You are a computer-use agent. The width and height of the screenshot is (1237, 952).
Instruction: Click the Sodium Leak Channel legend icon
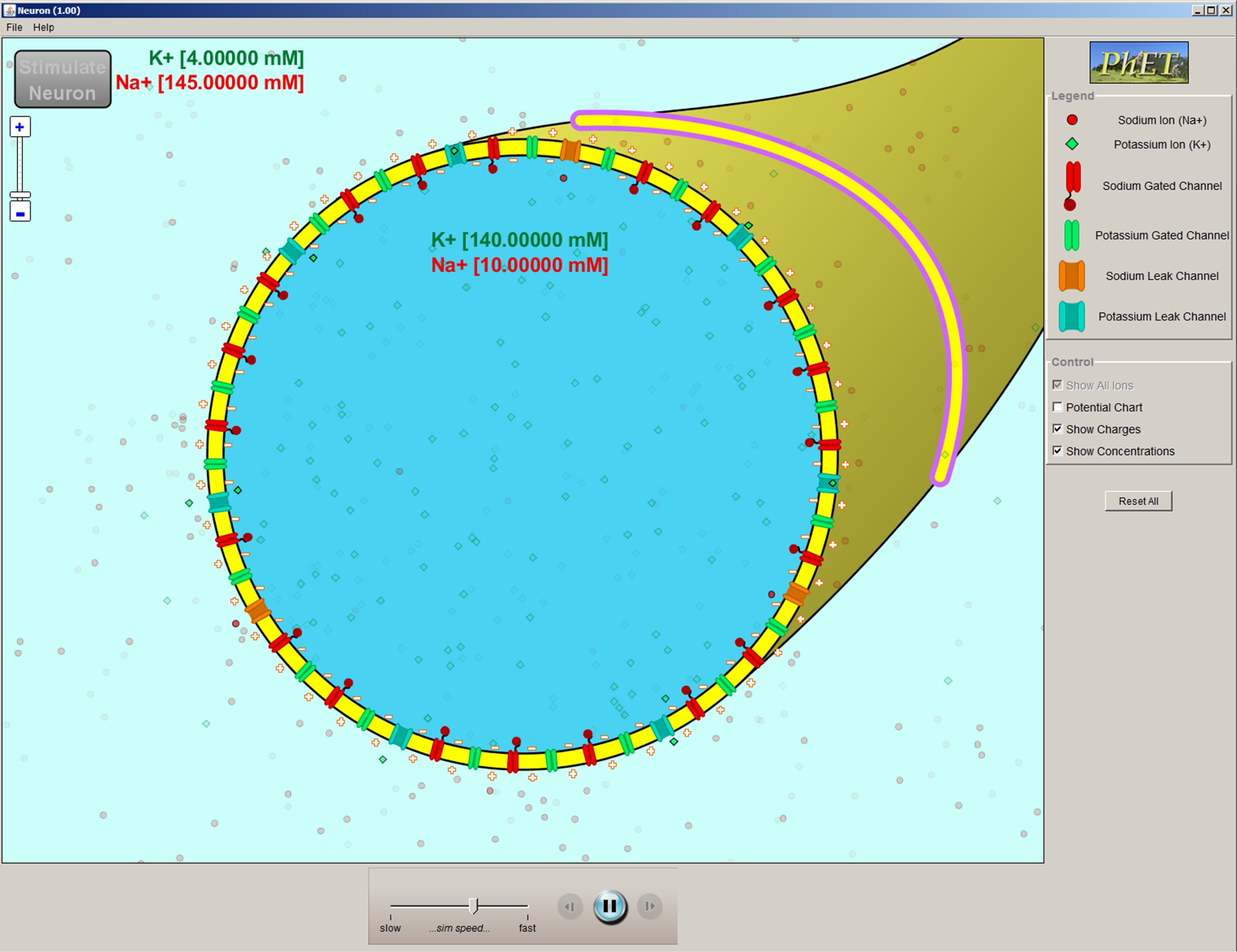1072,276
